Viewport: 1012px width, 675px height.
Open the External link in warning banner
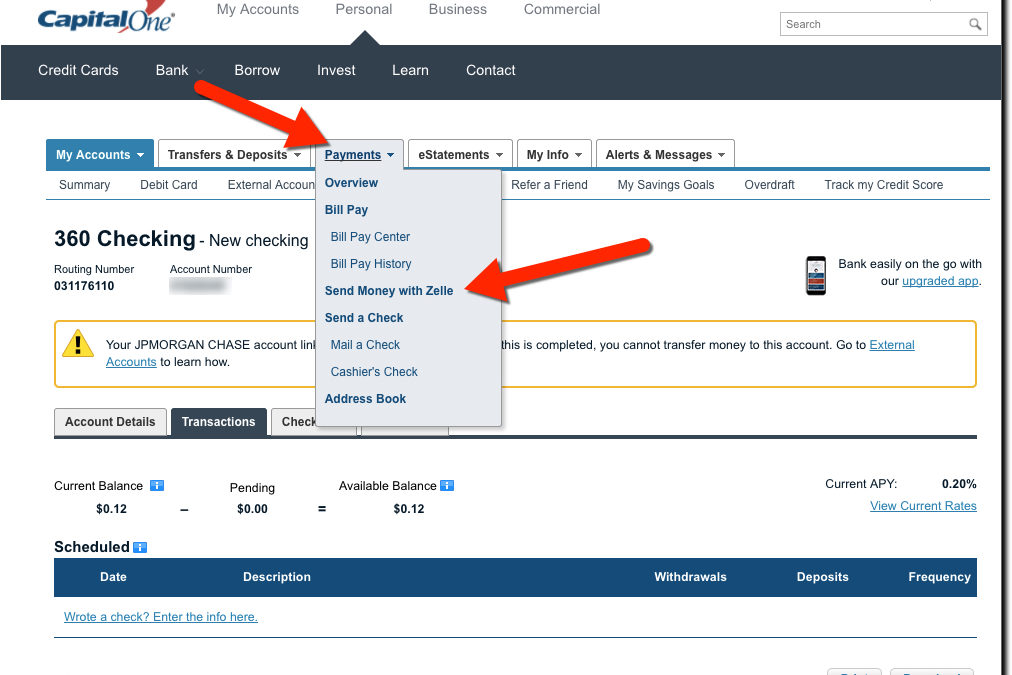892,345
